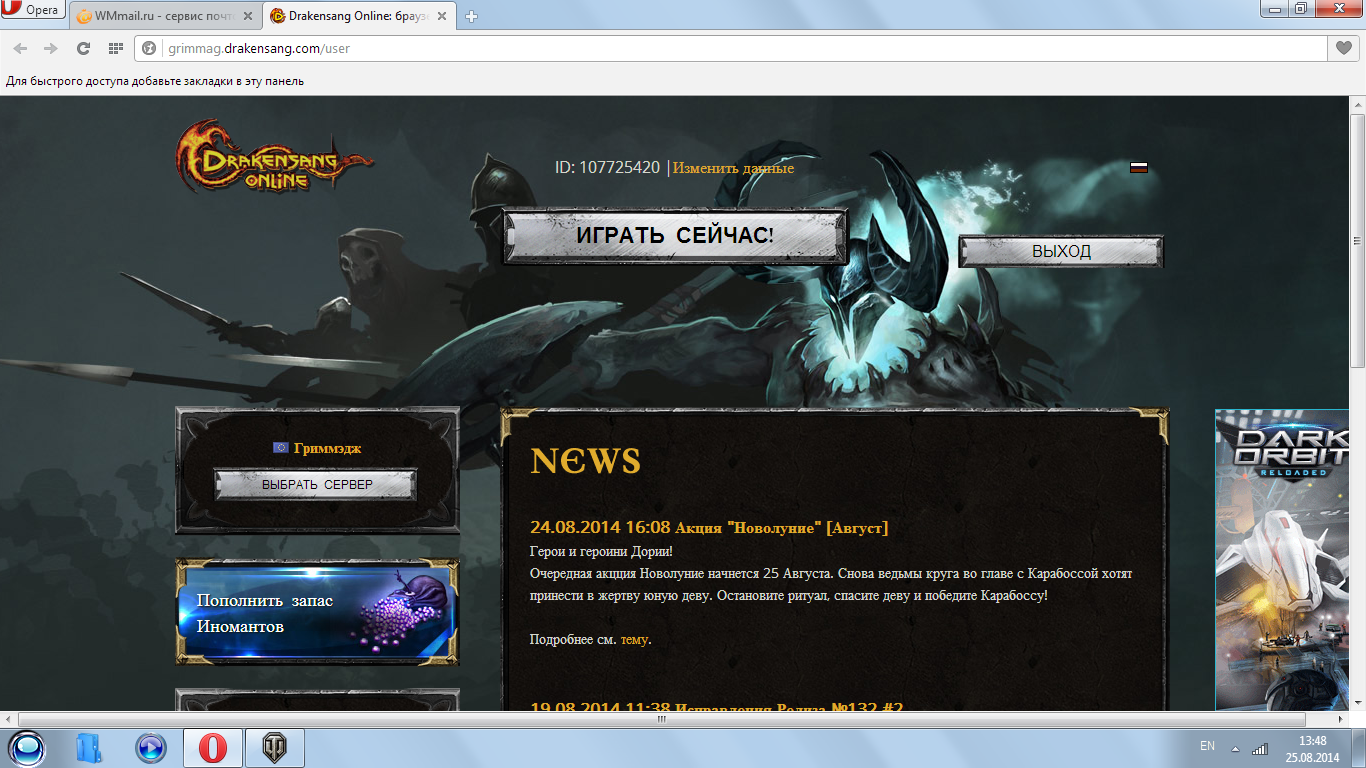This screenshot has height=768, width=1366.
Task: Open the blue library taskbar icon
Action: (x=89, y=748)
